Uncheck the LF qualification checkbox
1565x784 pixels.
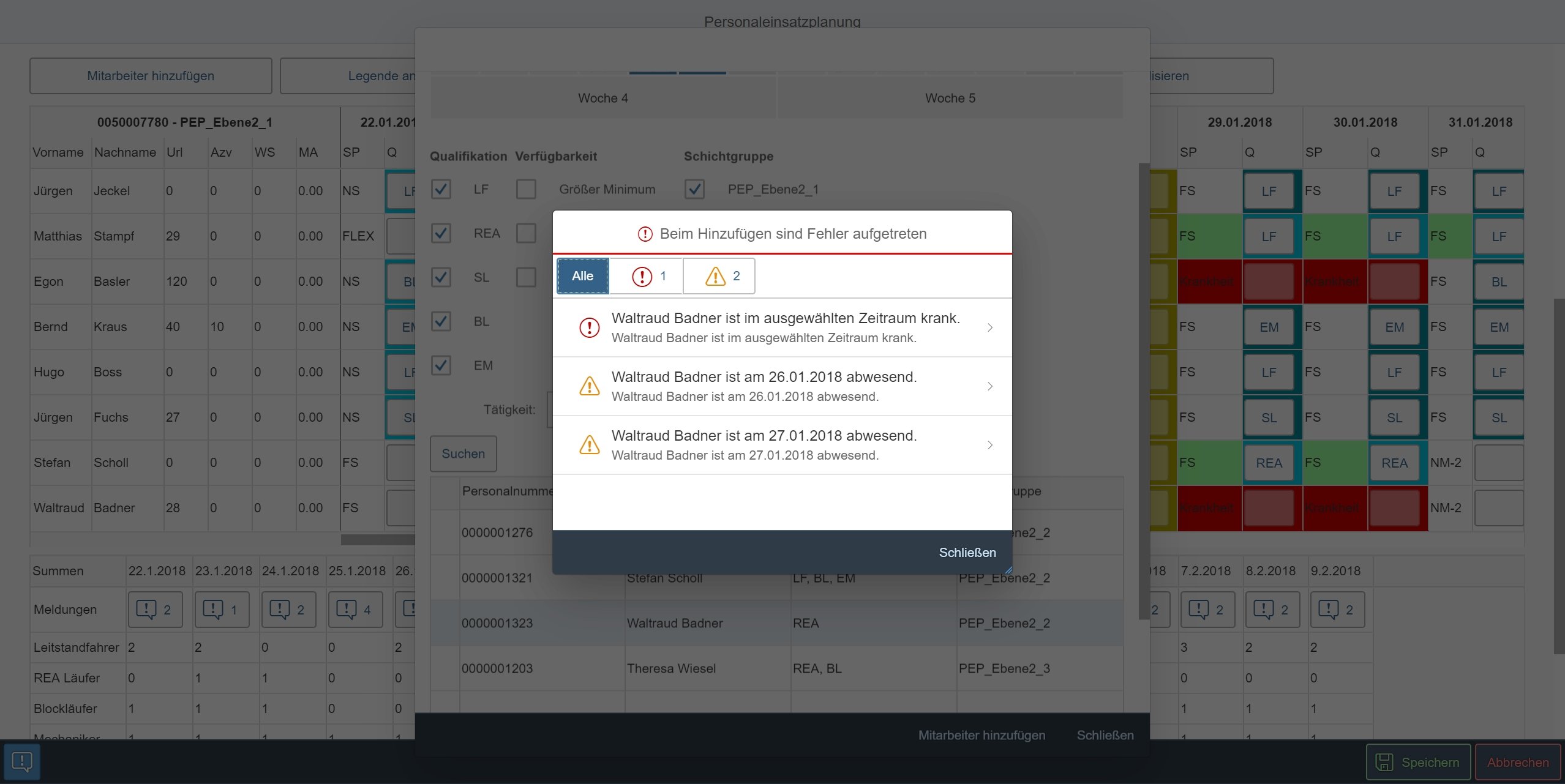point(441,189)
